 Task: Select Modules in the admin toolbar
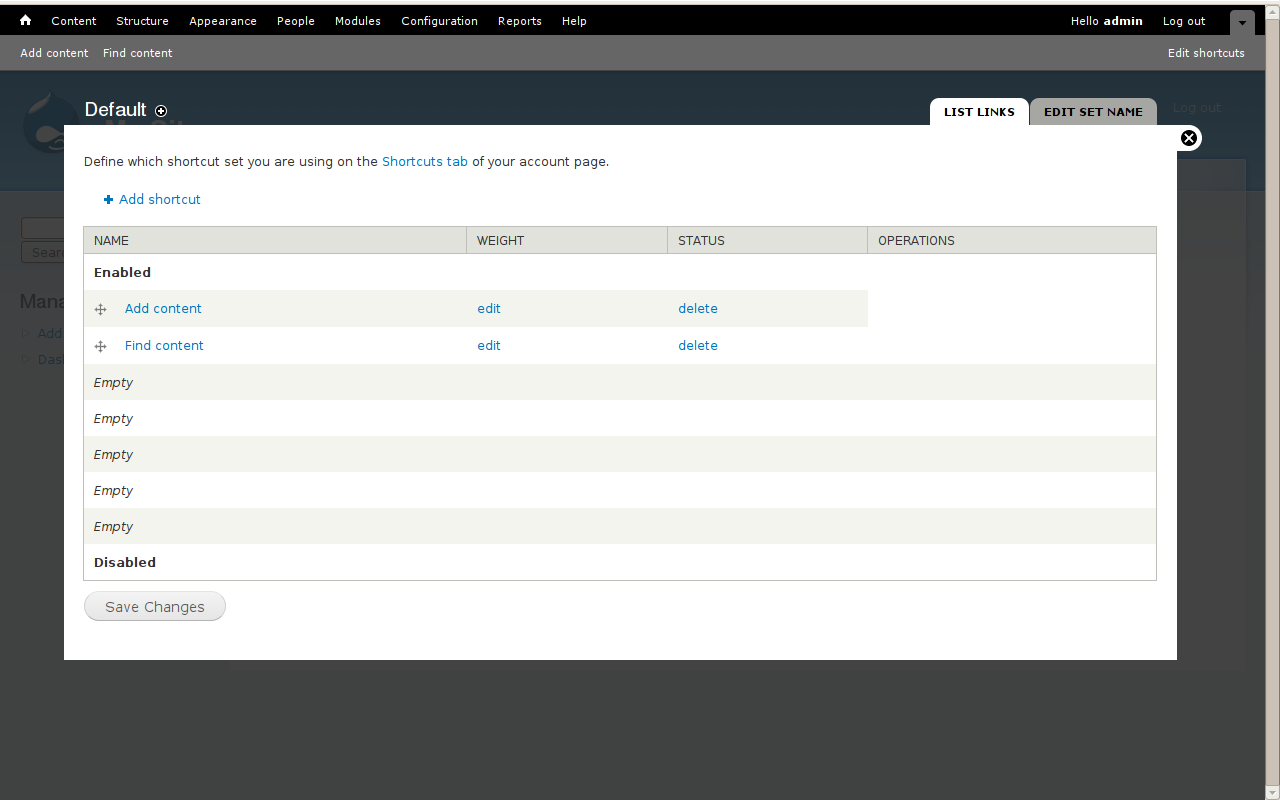(358, 21)
